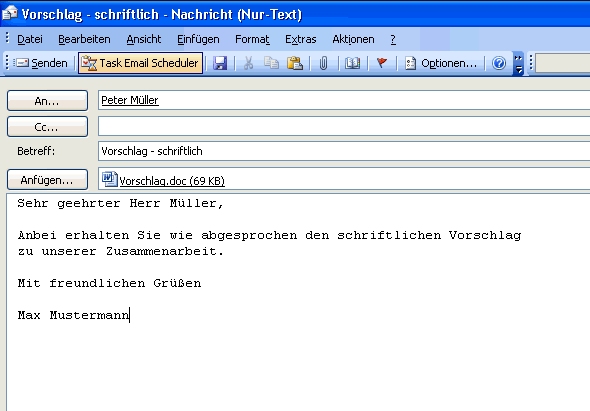Open the Extras menu
Screen dimensions: 590x411
click(x=301, y=39)
